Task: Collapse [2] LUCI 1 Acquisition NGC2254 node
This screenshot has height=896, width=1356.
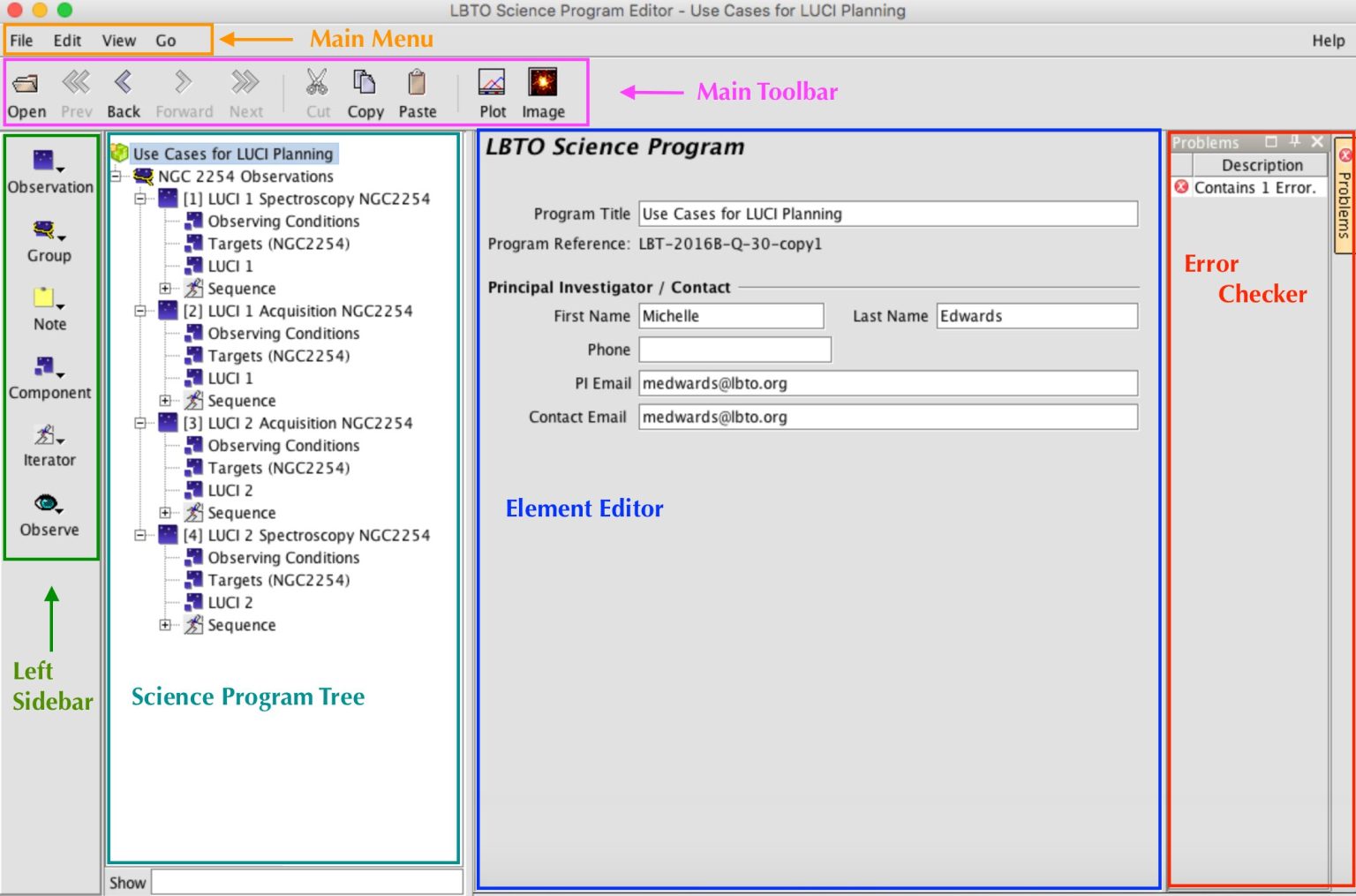Action: [139, 312]
